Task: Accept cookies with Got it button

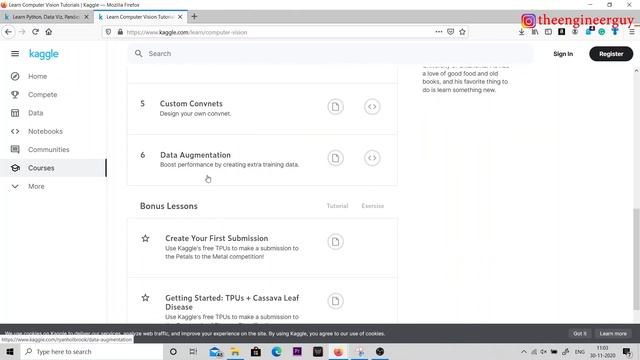Action: [x=580, y=333]
